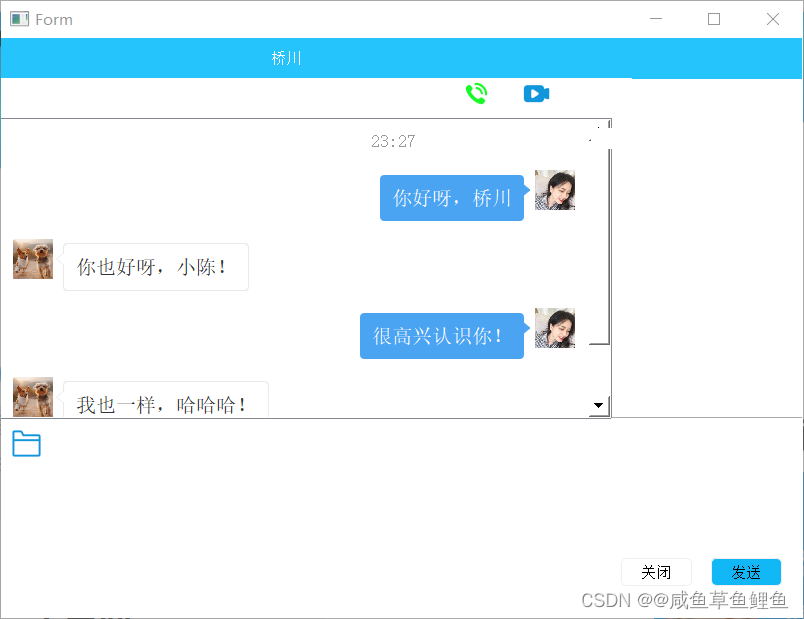Click the 23:27 timestamp
Image resolution: width=804 pixels, height=619 pixels.
point(393,140)
